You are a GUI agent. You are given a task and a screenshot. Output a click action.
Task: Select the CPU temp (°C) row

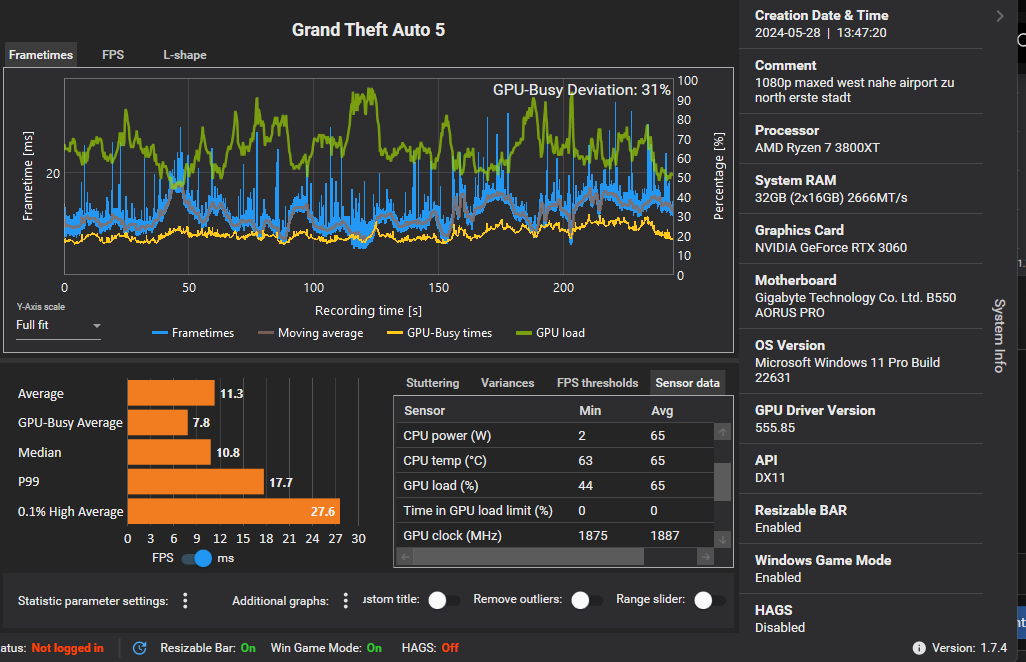[x=554, y=461]
